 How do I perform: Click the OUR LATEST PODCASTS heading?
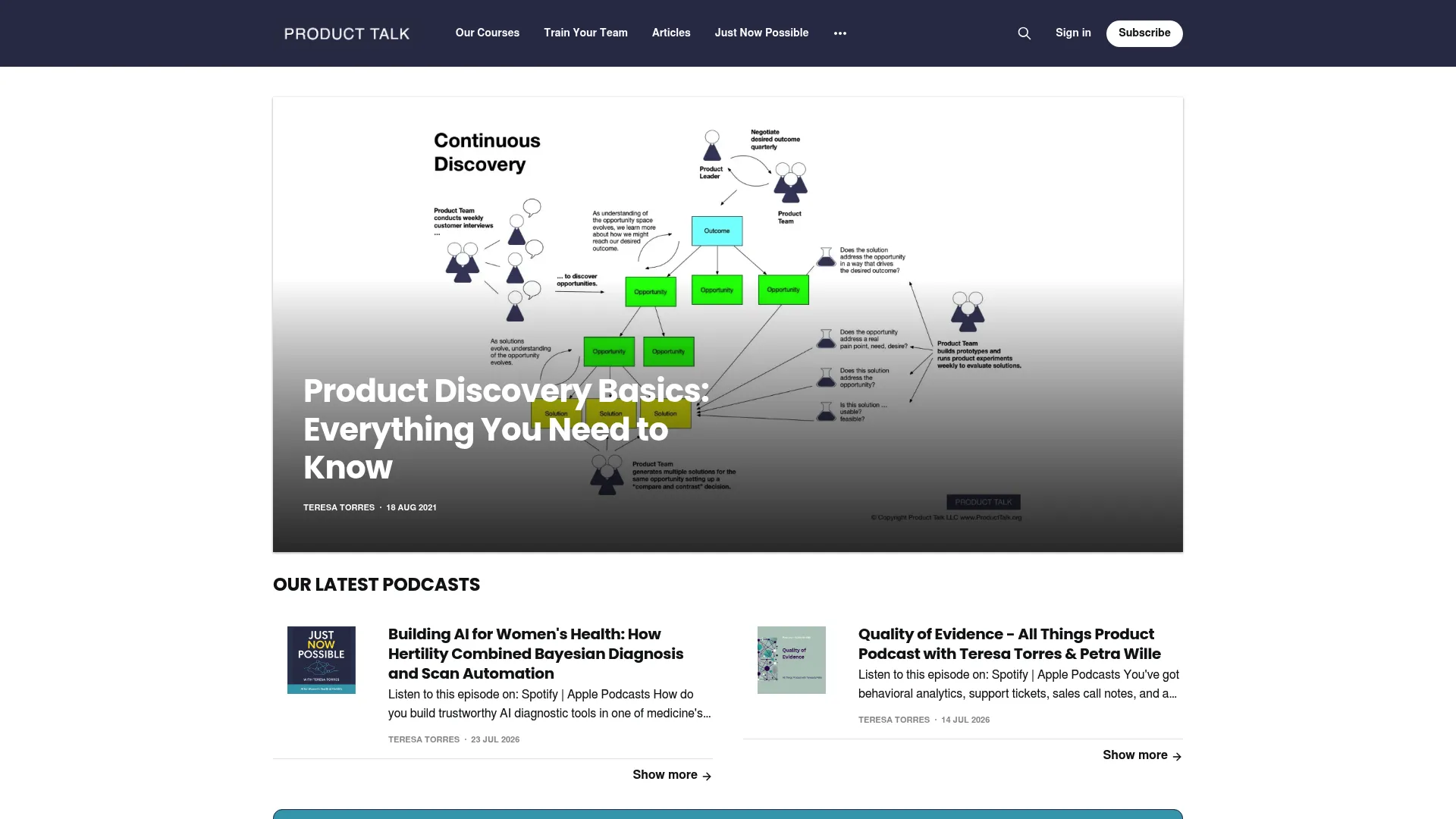coord(376,585)
